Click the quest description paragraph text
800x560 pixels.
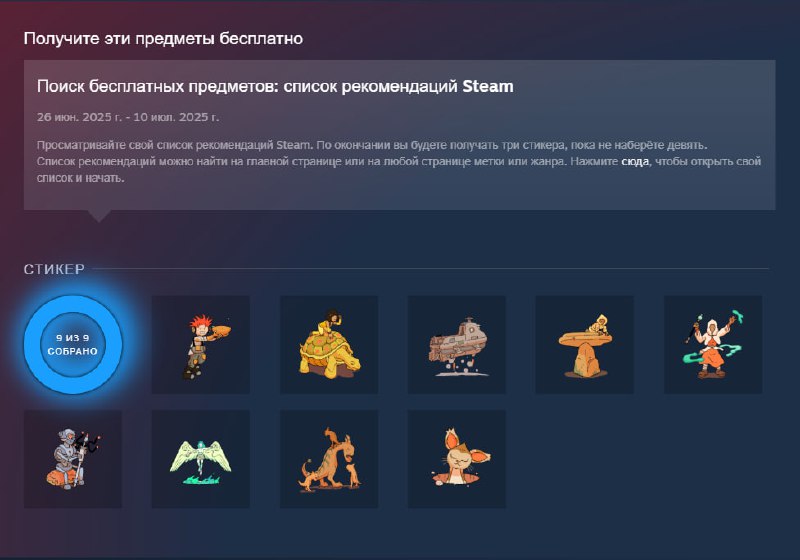click(x=399, y=161)
